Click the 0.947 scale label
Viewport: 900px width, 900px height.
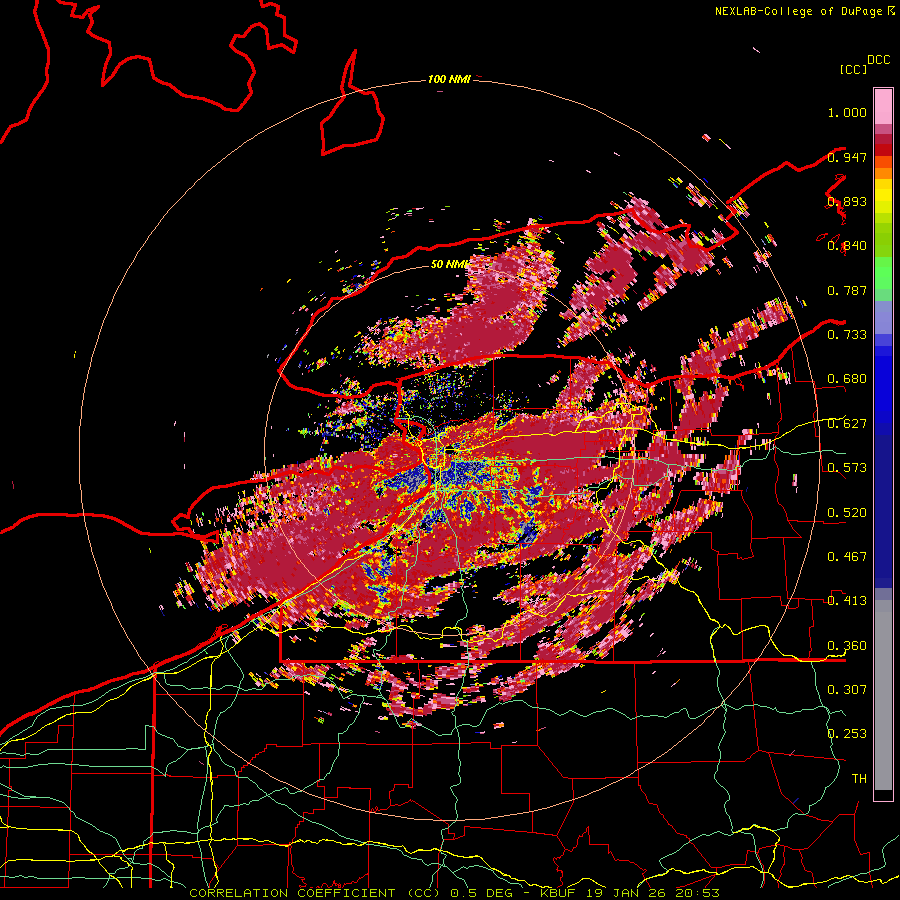coord(847,157)
